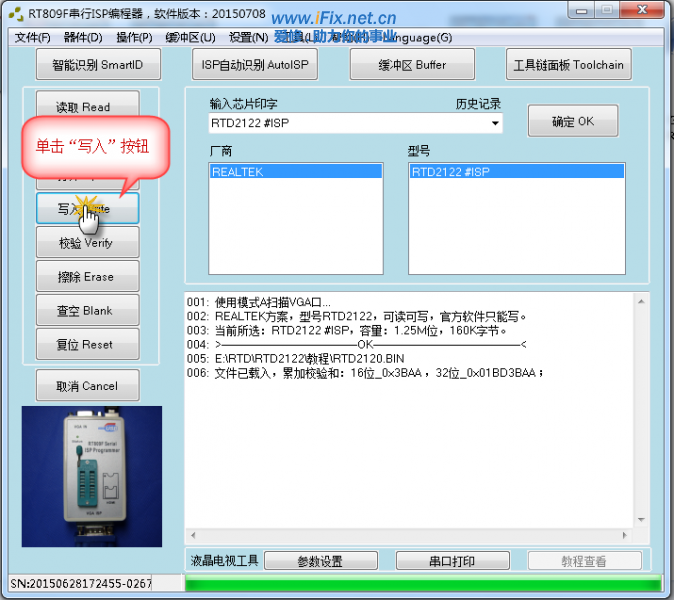The height and width of the screenshot is (600, 674).
Task: Click the Reset (复位) button
Action: [x=87, y=345]
